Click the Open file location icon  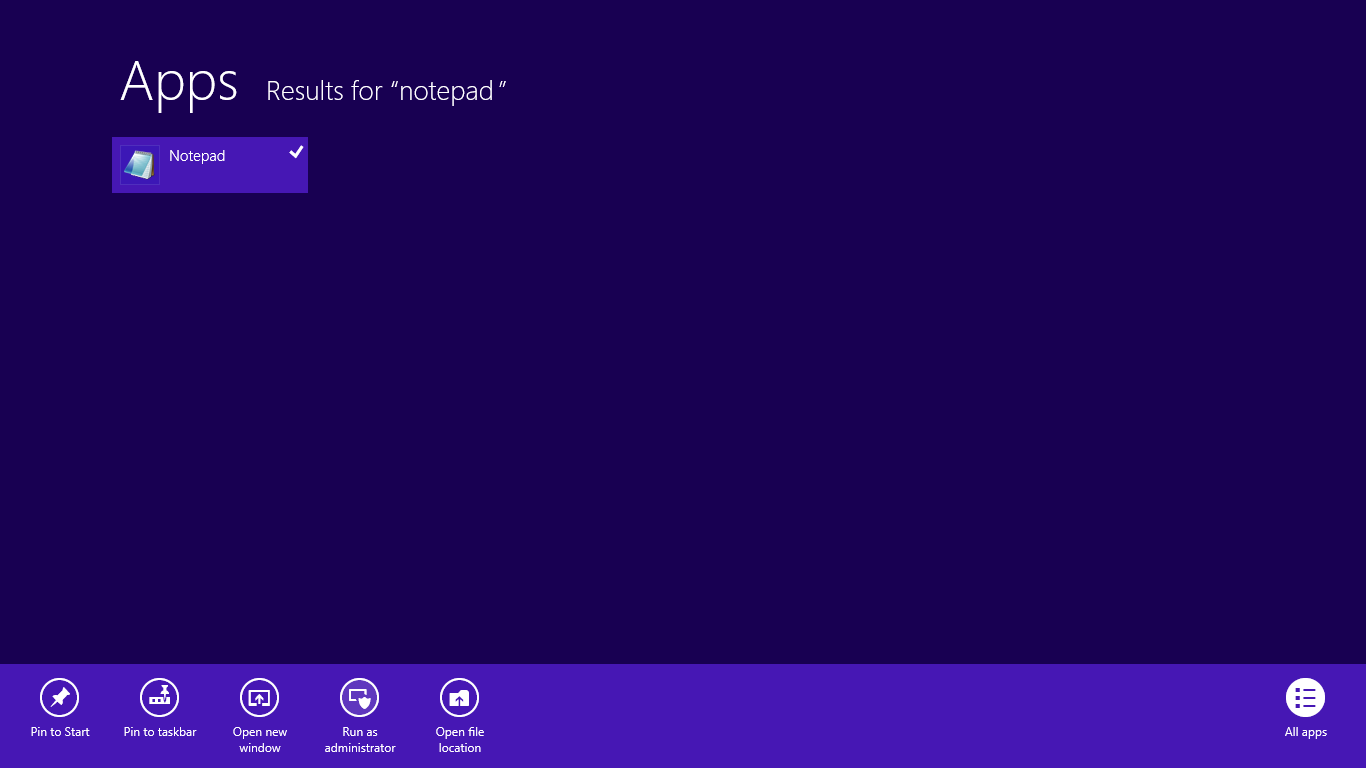pyautogui.click(x=460, y=698)
